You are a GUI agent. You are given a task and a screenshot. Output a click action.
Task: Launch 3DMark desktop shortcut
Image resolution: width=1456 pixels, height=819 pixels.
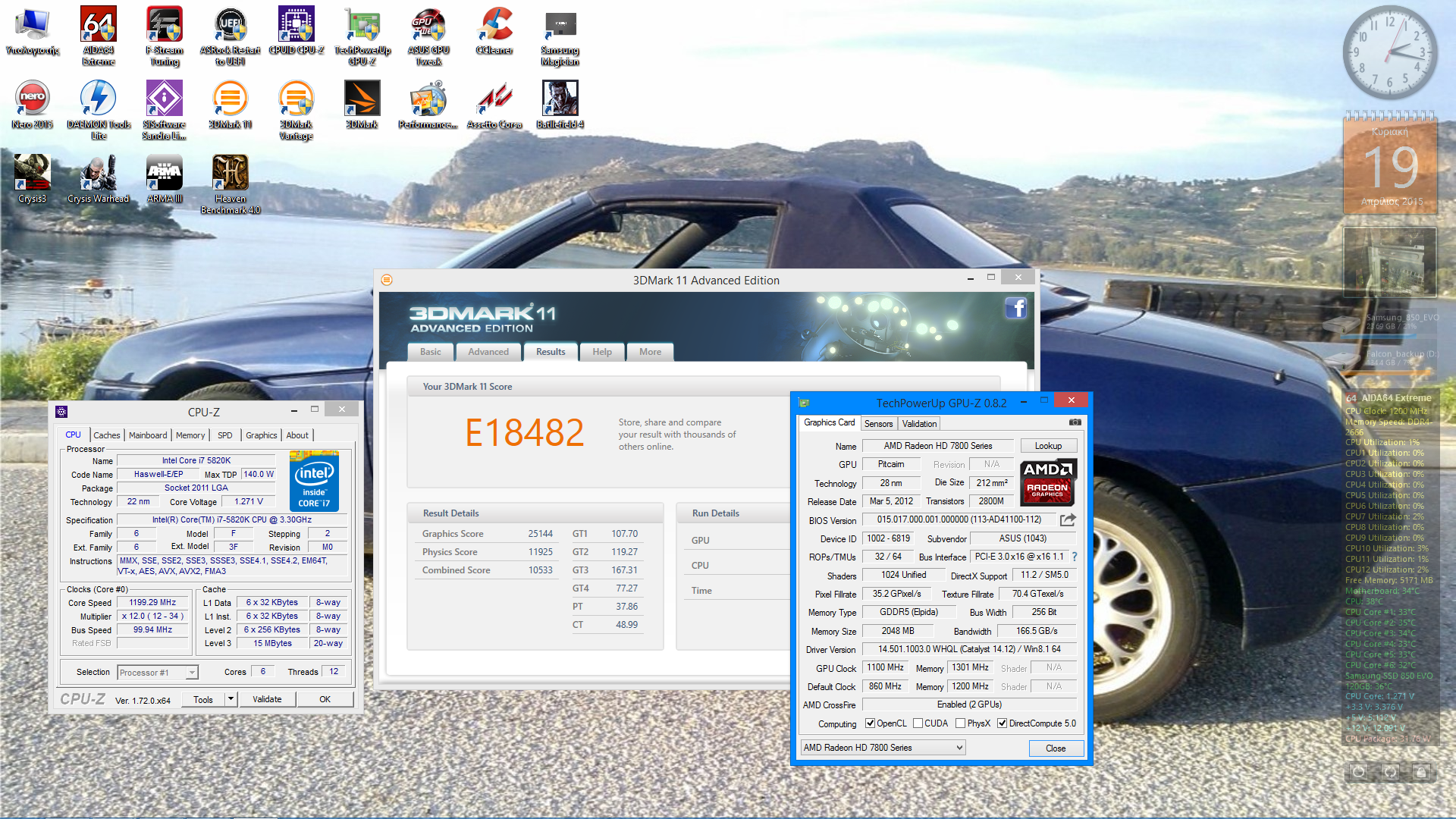click(362, 105)
